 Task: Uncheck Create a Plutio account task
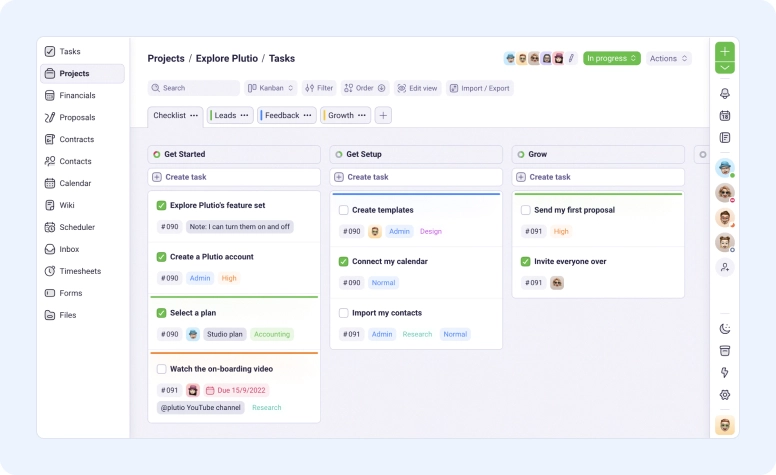161,257
